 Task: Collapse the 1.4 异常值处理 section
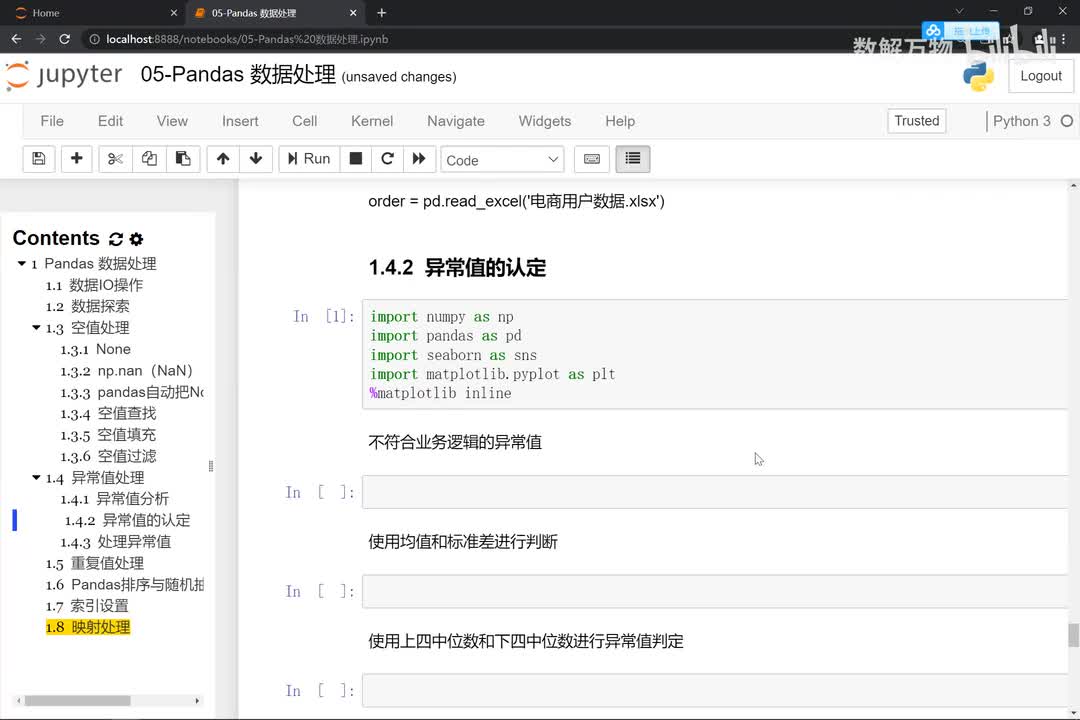[x=36, y=477]
